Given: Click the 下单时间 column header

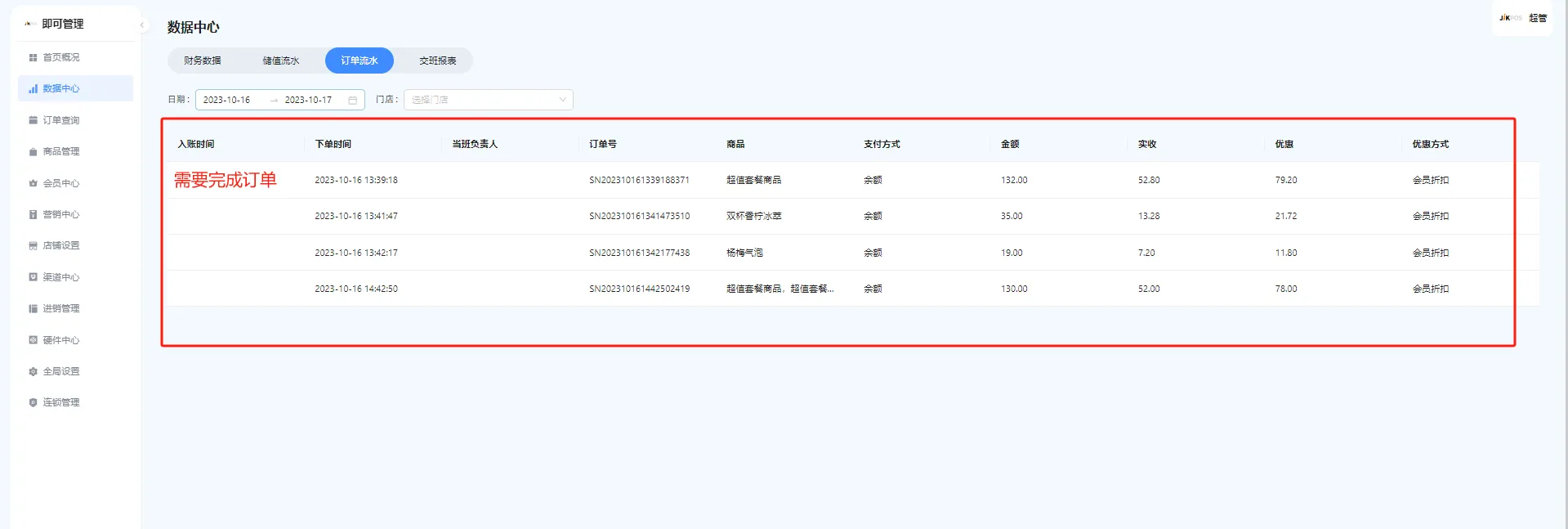Looking at the screenshot, I should click(x=333, y=144).
